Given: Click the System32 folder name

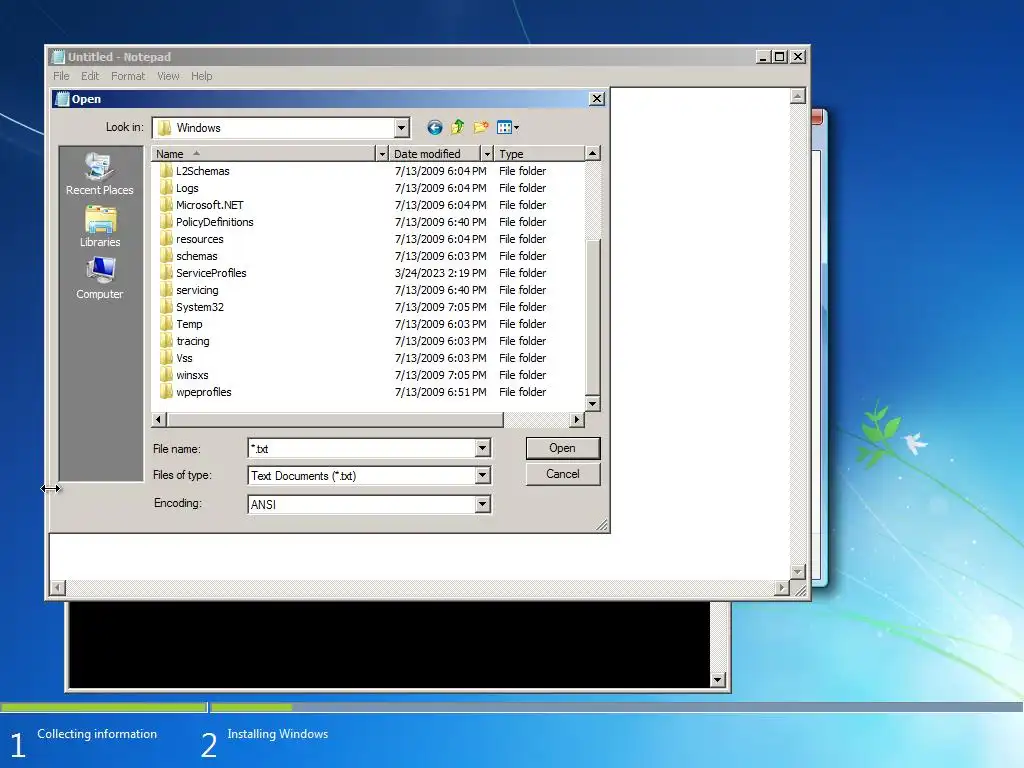Looking at the screenshot, I should [x=200, y=307].
